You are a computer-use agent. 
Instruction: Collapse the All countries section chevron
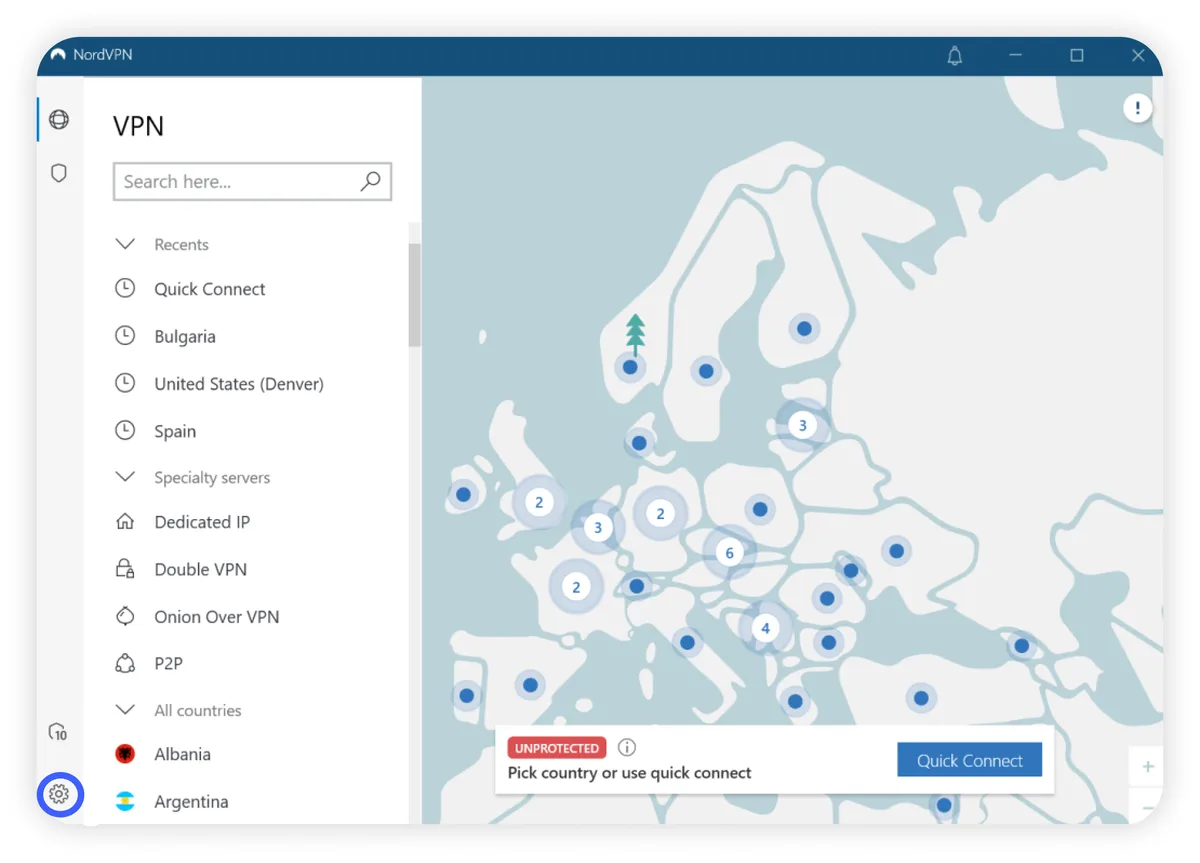(x=125, y=710)
